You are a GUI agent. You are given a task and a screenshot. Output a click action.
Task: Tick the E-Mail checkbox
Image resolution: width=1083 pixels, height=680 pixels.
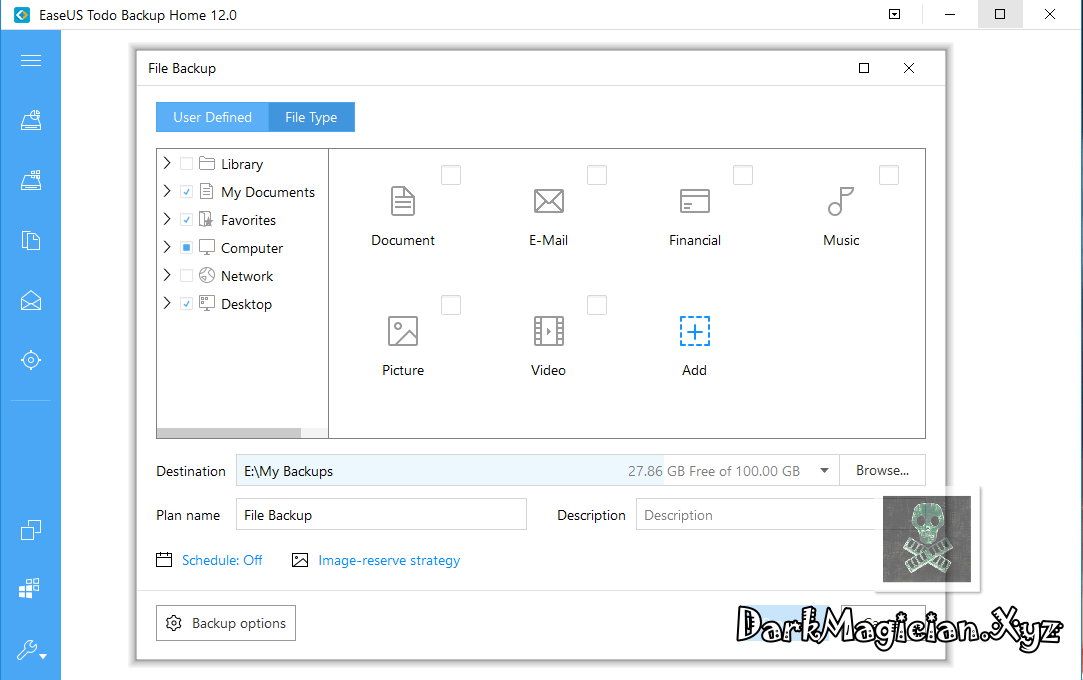tap(597, 175)
